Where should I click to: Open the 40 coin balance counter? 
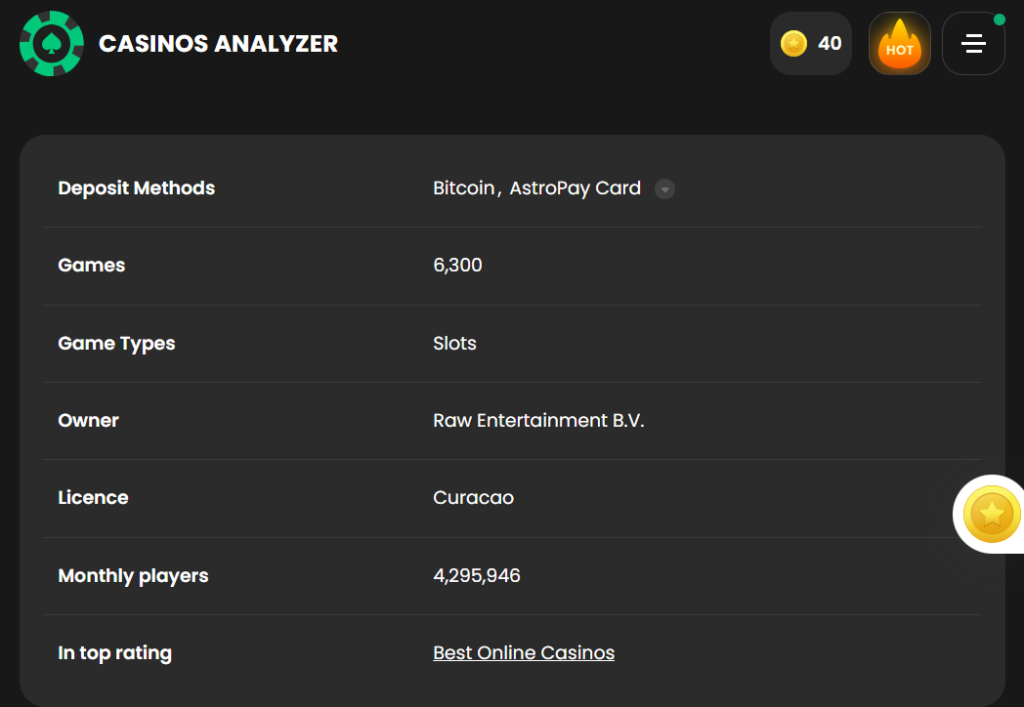coord(829,44)
